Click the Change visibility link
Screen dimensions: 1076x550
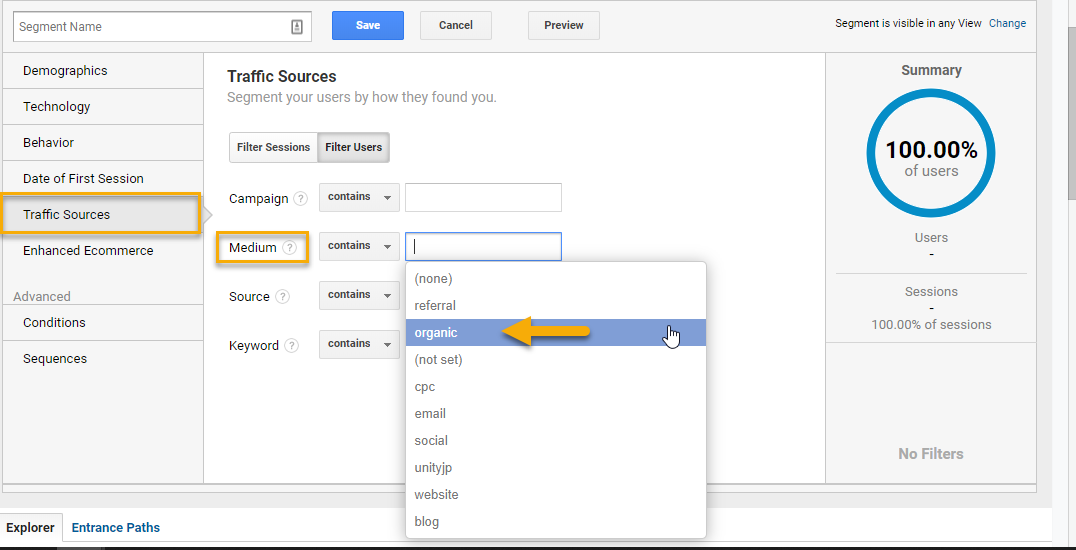click(x=1007, y=24)
